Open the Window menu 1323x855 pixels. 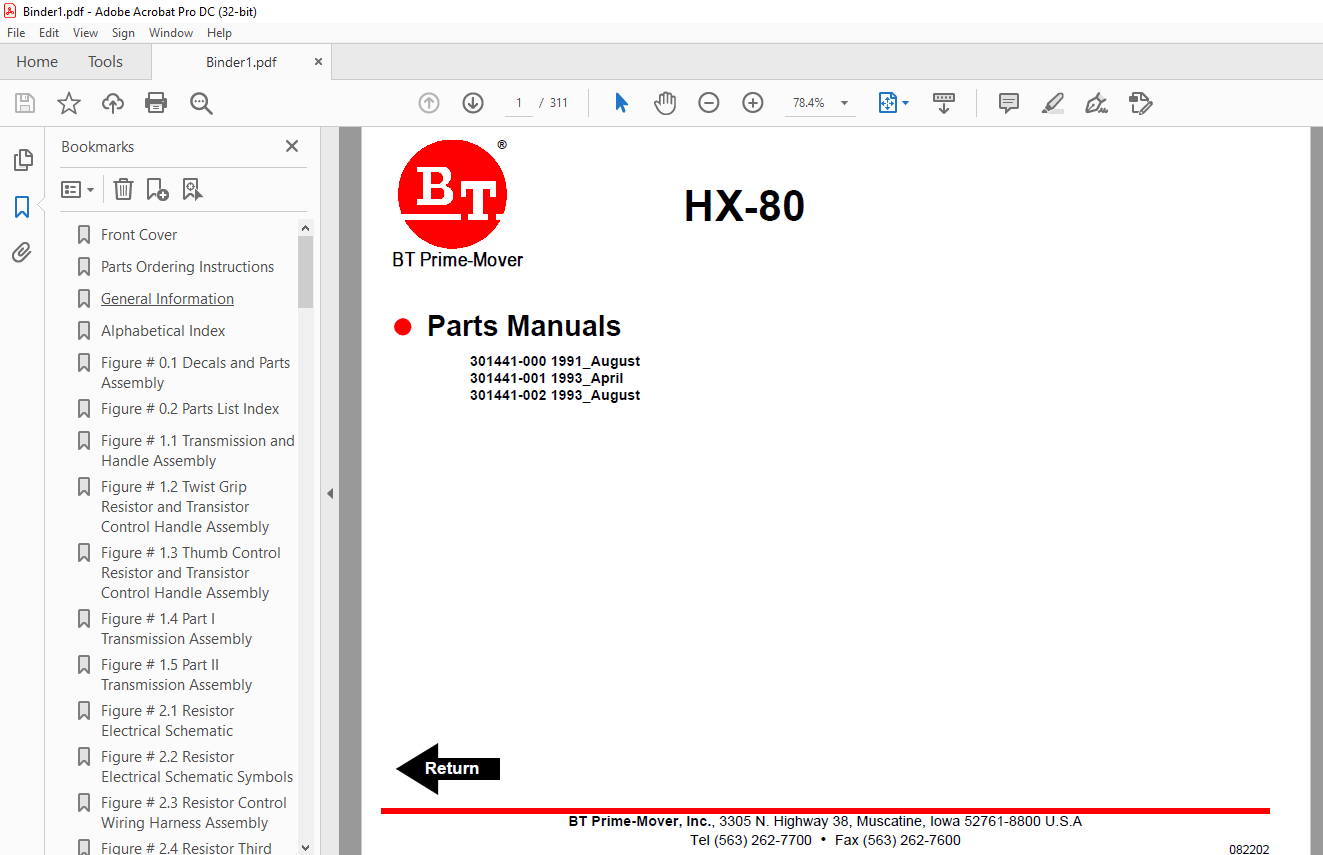coord(171,33)
